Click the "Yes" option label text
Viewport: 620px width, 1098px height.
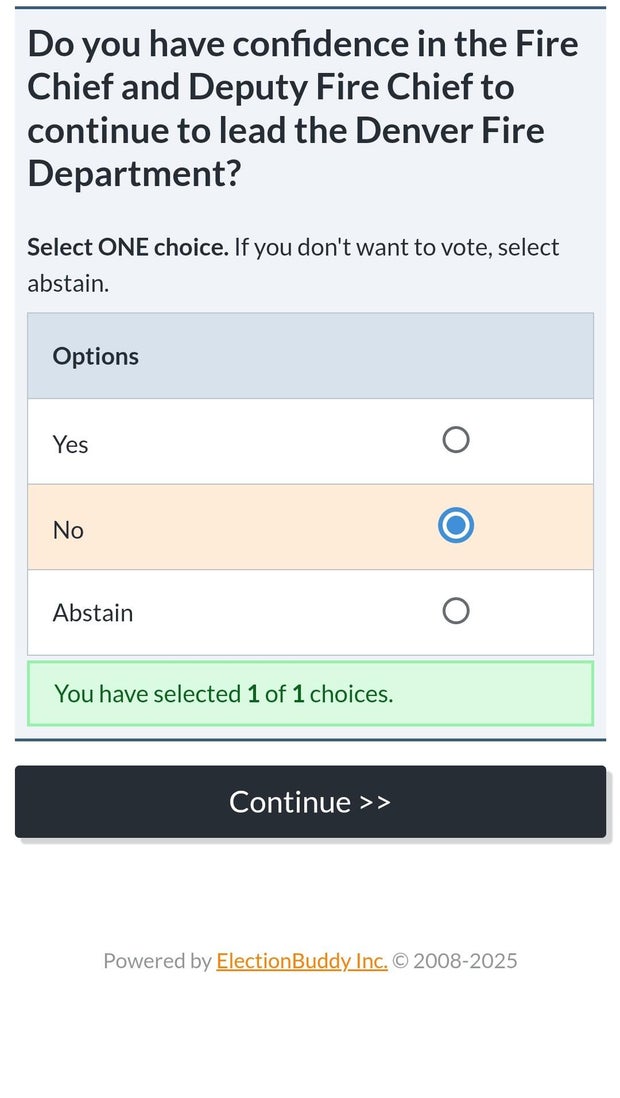coord(71,444)
